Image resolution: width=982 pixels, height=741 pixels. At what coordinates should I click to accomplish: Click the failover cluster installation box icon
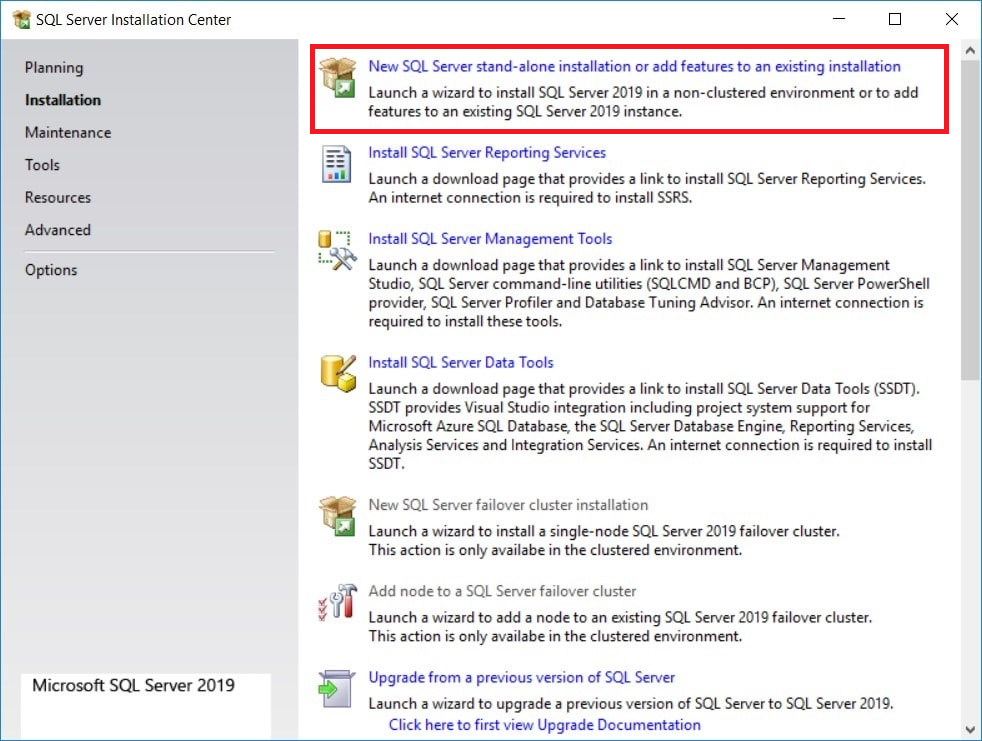click(337, 516)
